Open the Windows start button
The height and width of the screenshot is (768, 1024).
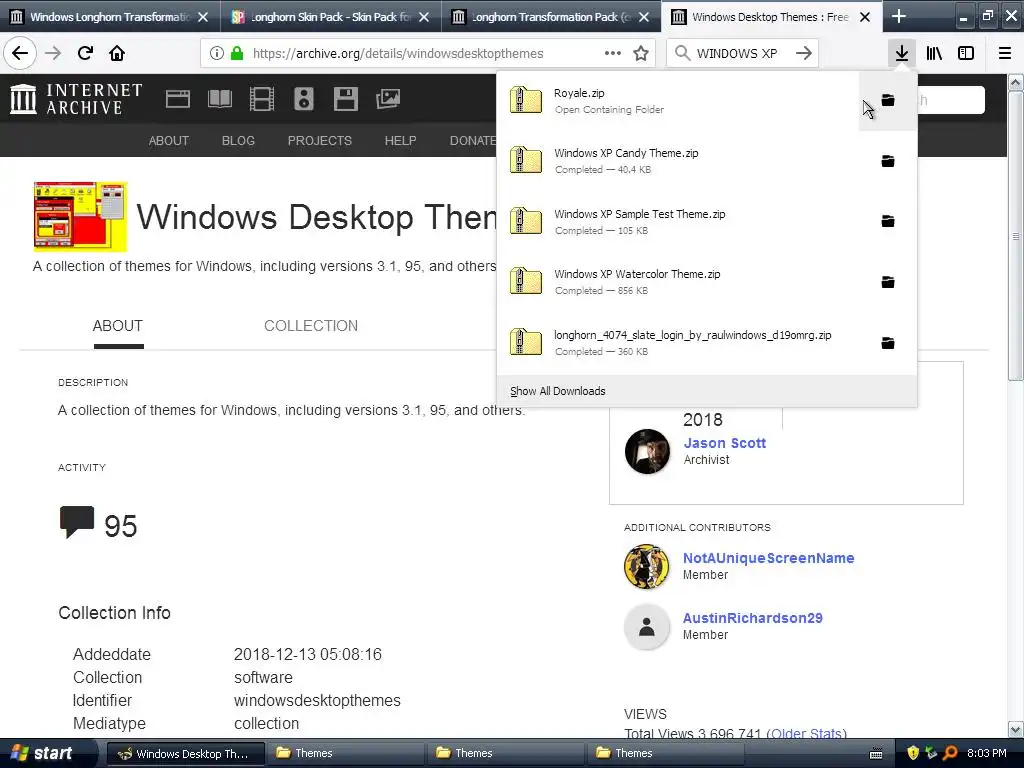tap(46, 753)
